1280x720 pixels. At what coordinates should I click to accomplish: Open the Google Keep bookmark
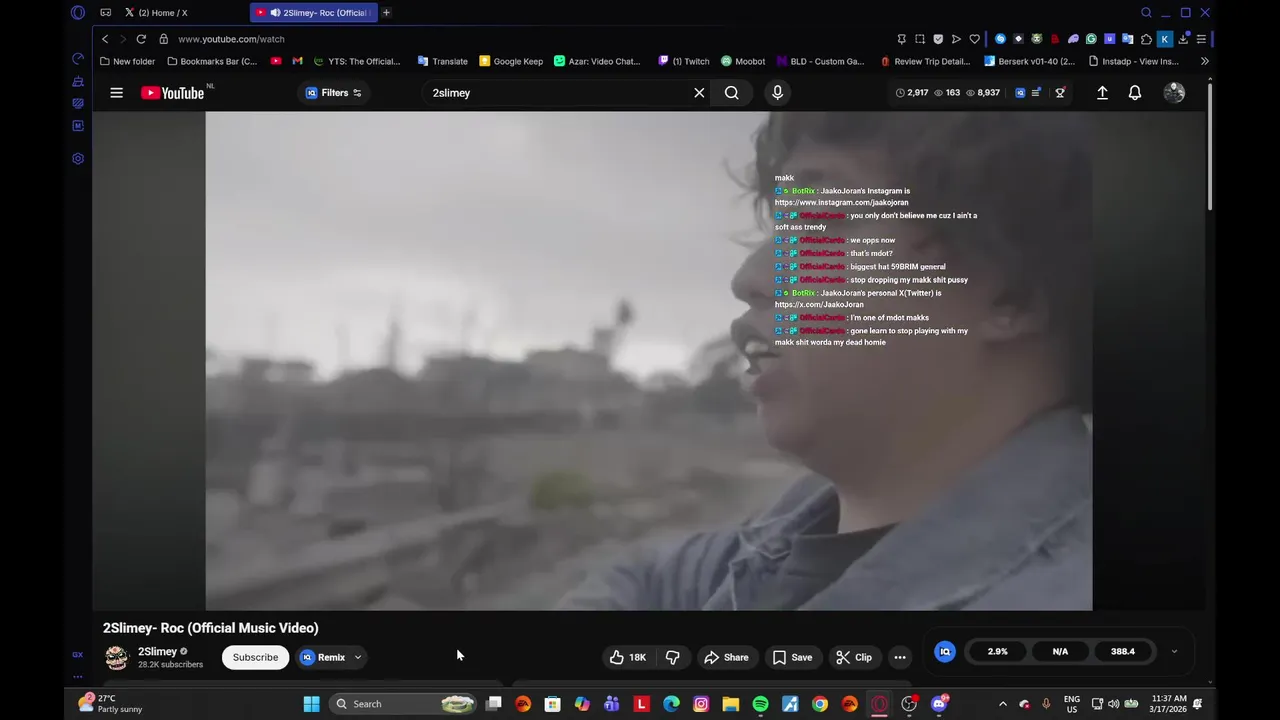(x=511, y=61)
